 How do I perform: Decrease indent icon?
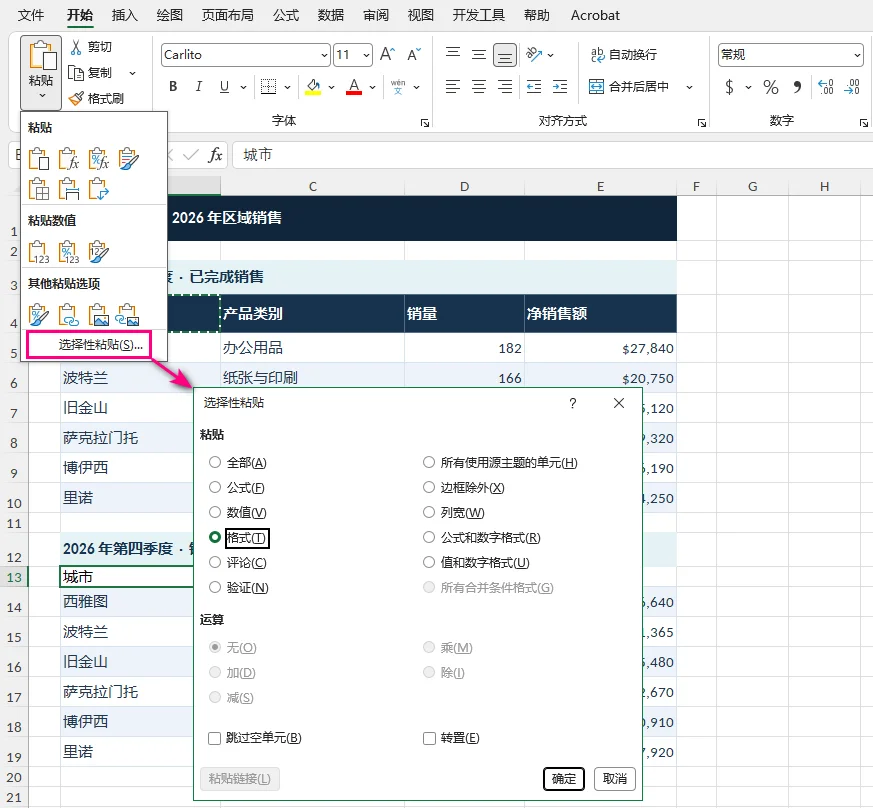(x=534, y=86)
